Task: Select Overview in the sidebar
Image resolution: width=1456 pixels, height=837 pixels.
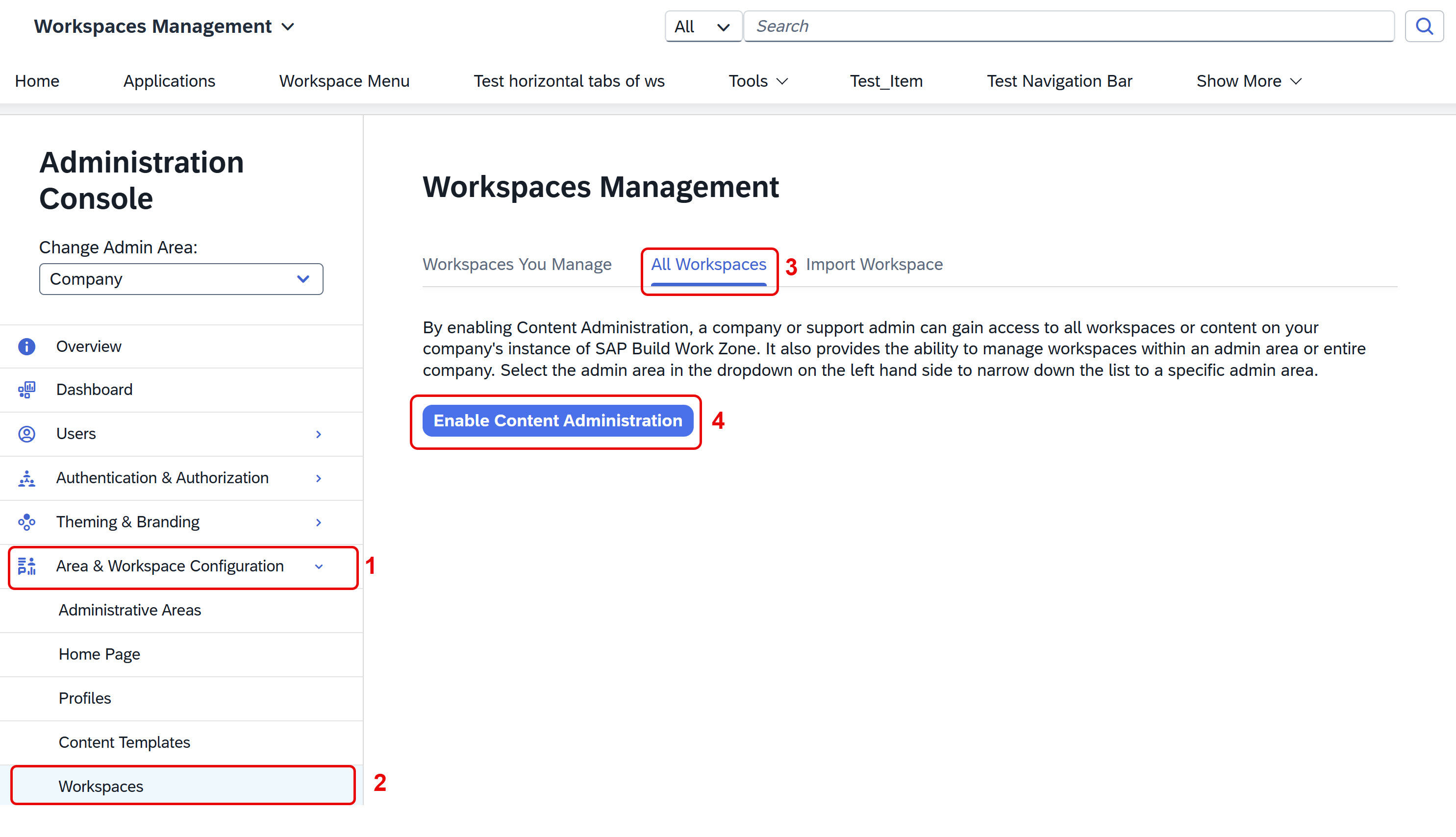Action: [x=181, y=346]
